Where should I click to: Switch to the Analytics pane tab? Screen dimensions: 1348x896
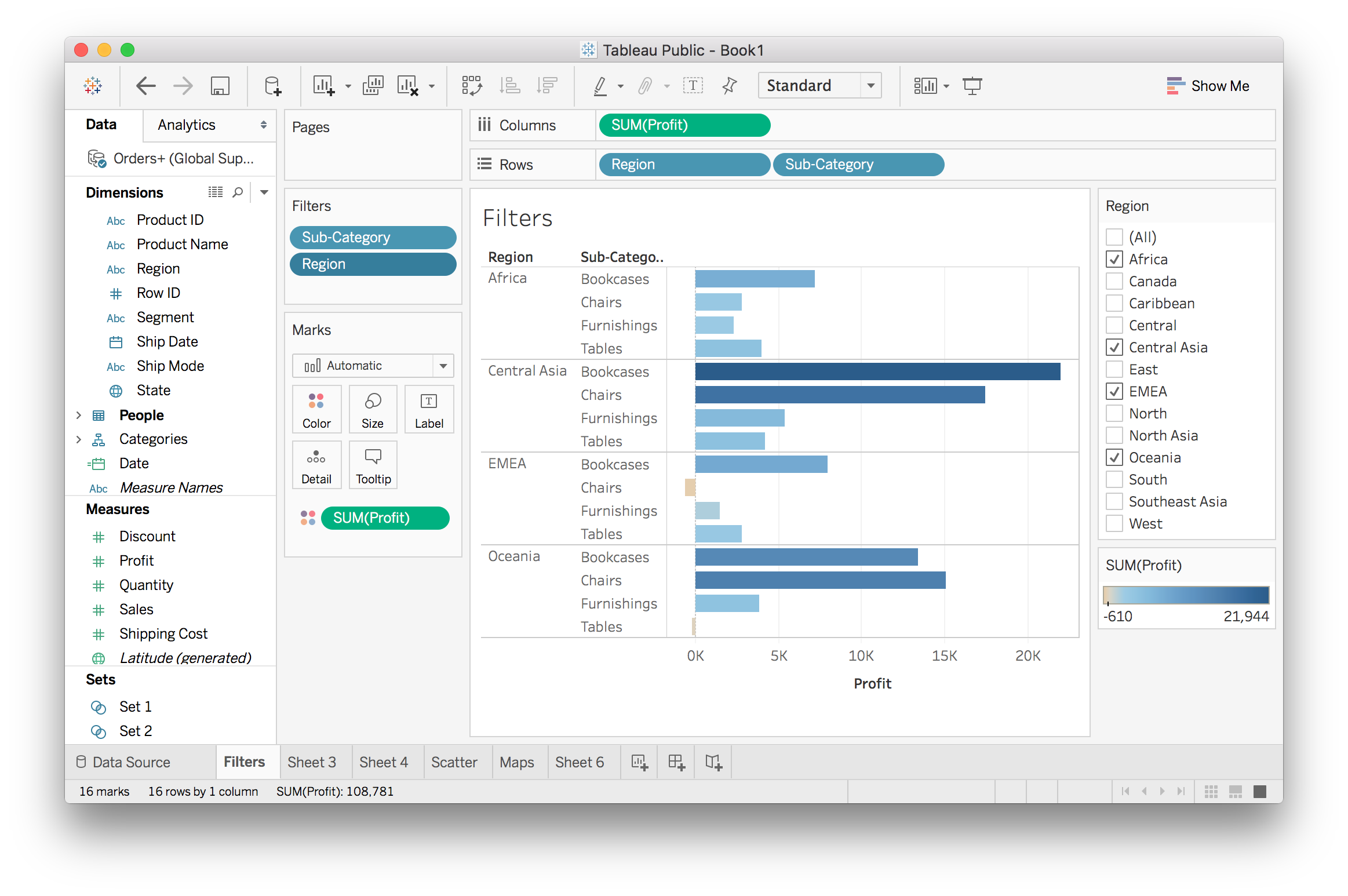187,125
